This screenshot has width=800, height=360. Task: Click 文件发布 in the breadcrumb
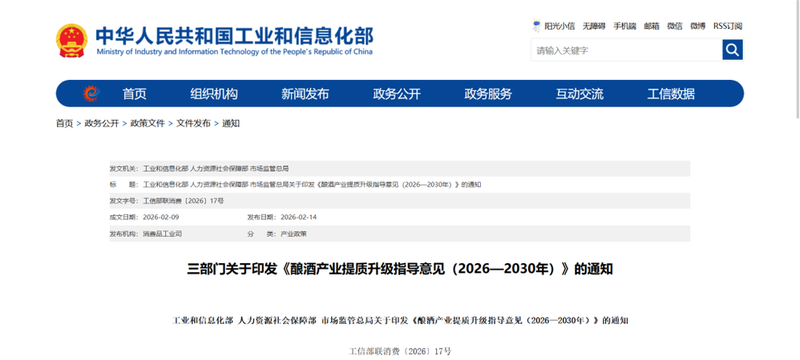click(x=193, y=123)
